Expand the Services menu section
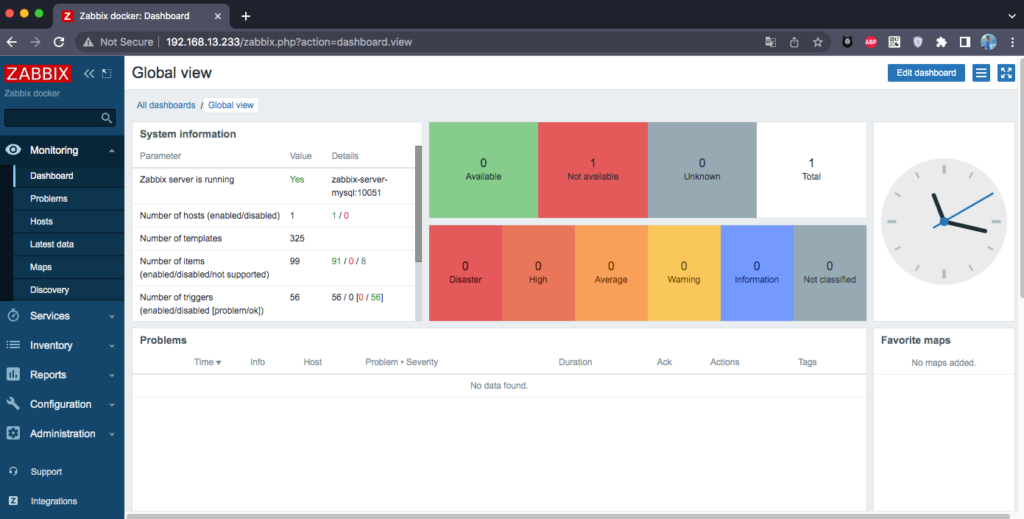This screenshot has height=519, width=1024. [x=112, y=317]
